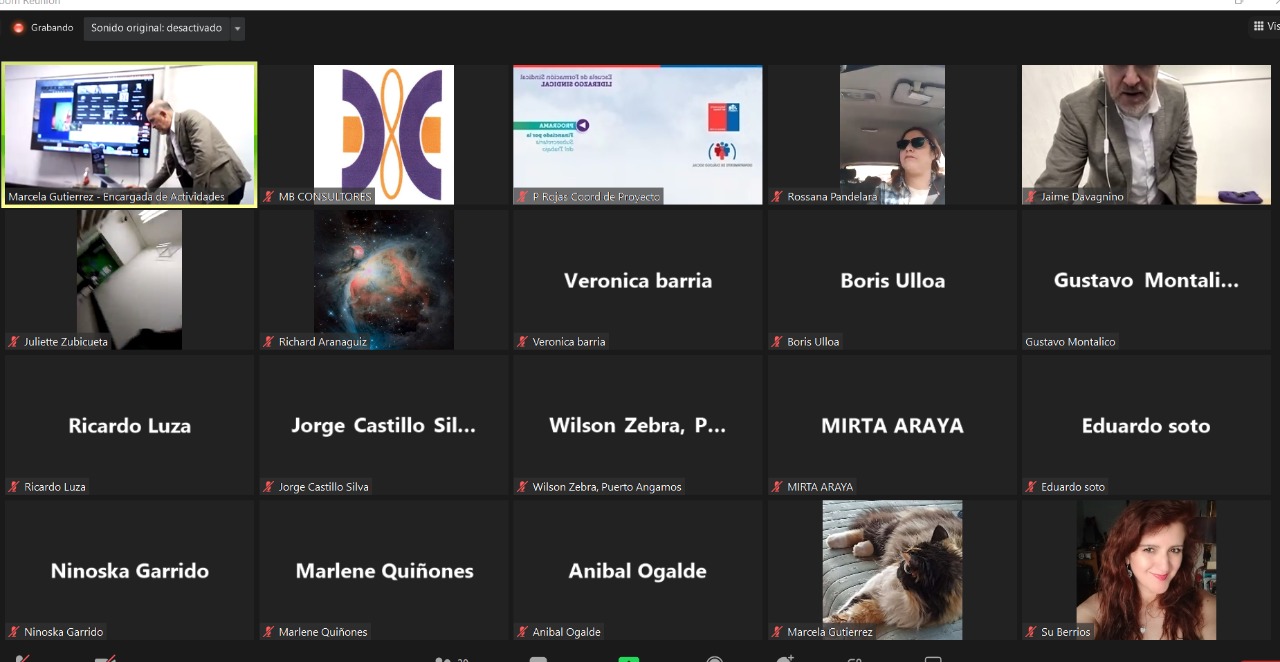1280x662 pixels.
Task: Click the large Gustavo Montali... name
Action: [1146, 281]
